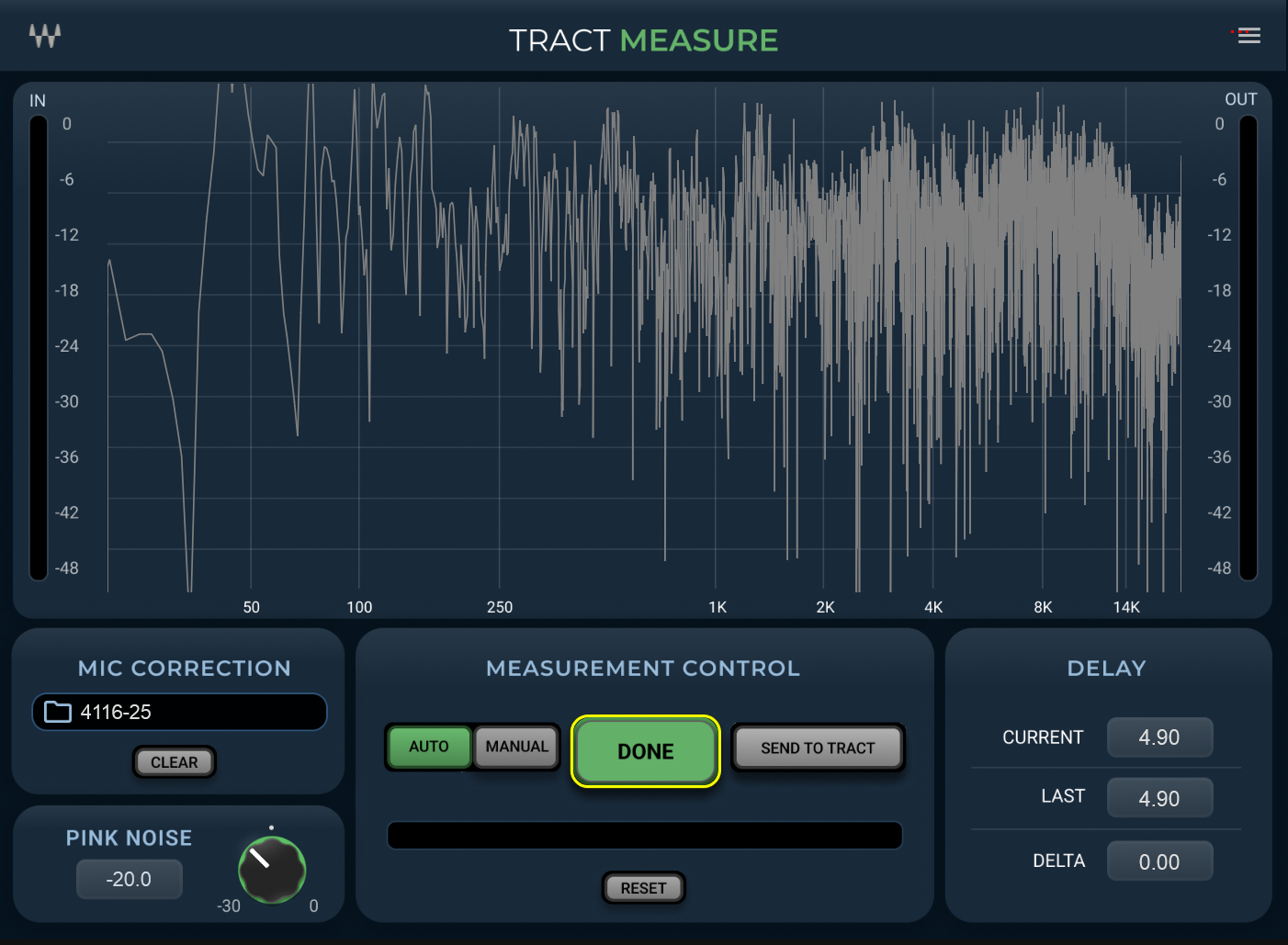Image resolution: width=1288 pixels, height=945 pixels.
Task: Enable AUTO measurement mode
Action: click(429, 747)
